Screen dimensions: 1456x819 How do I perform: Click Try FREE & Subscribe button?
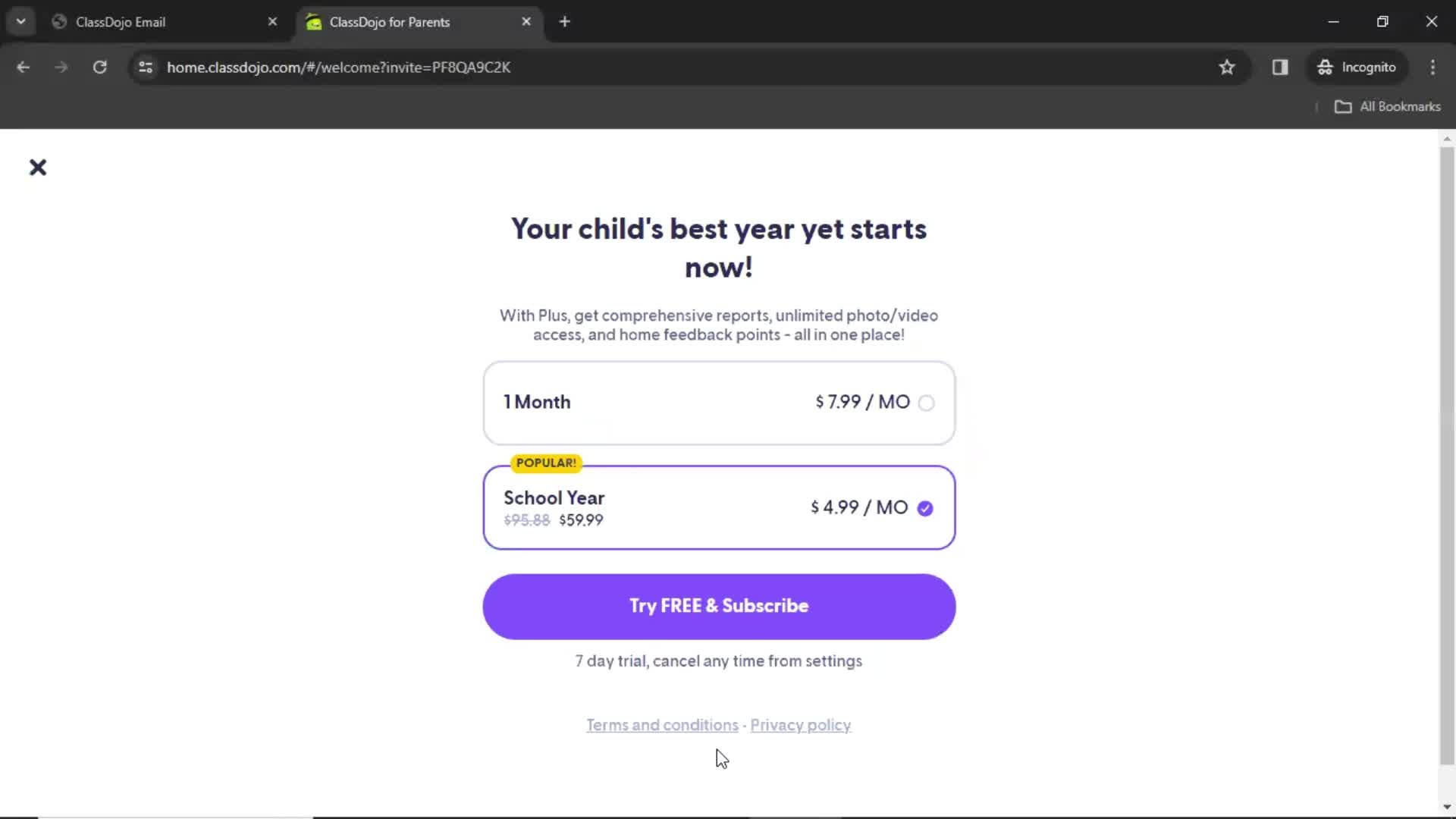[x=719, y=606]
